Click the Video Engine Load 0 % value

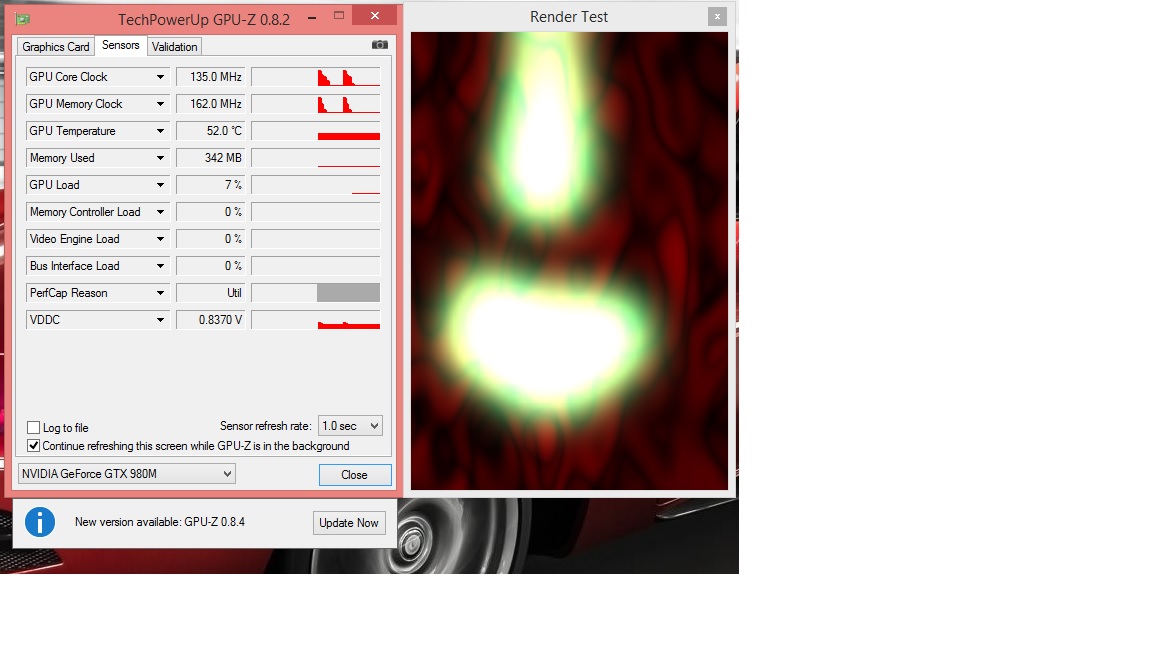tap(210, 239)
